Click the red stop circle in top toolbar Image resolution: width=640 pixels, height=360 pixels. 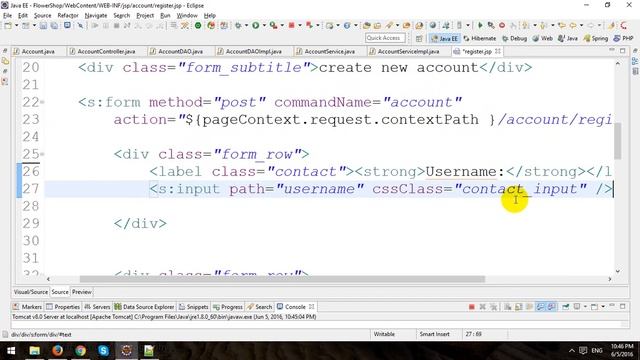click(x=502, y=25)
